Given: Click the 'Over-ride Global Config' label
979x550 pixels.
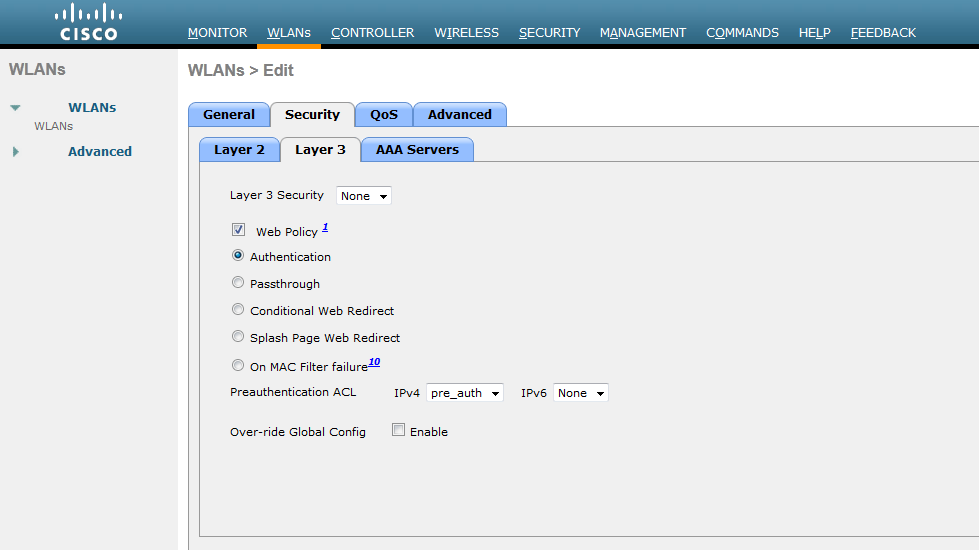Looking at the screenshot, I should click(298, 432).
